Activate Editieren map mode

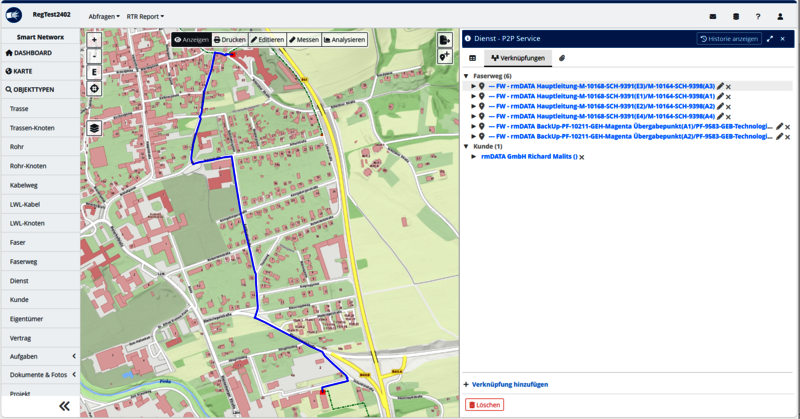pos(267,40)
